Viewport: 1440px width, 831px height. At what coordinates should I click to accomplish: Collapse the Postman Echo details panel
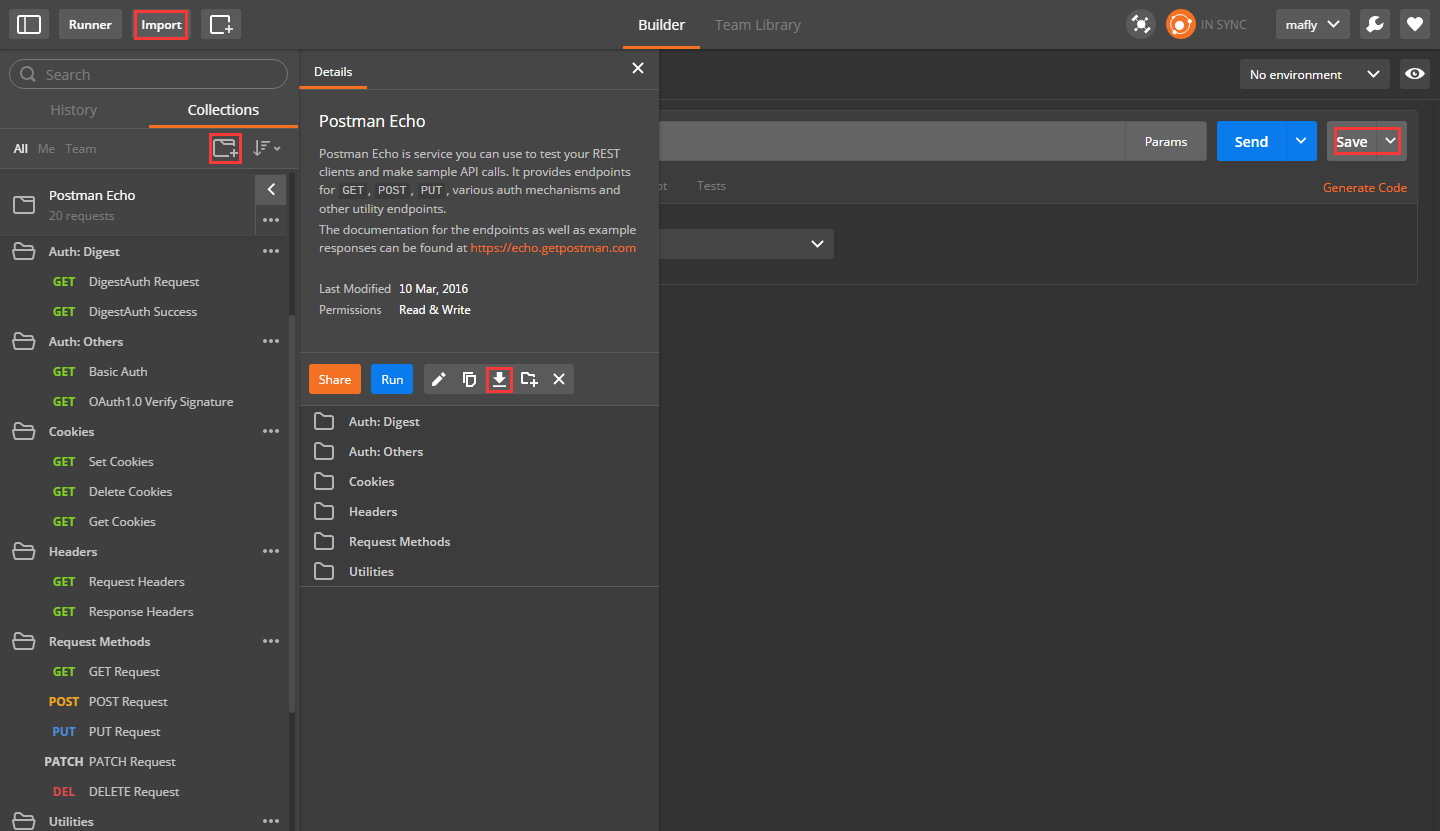pos(271,189)
